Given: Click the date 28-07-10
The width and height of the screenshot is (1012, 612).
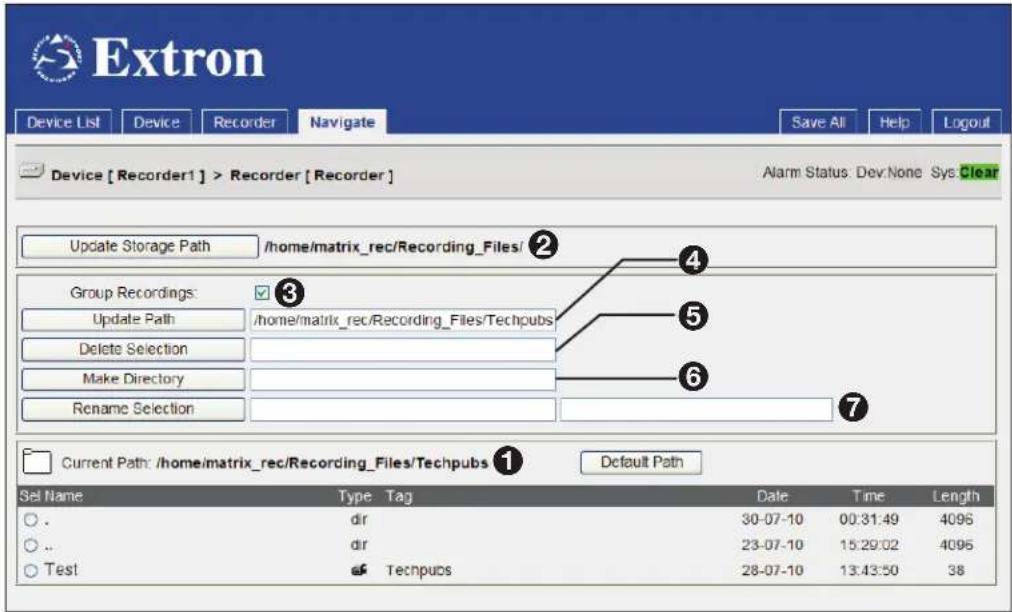Looking at the screenshot, I should point(773,571).
